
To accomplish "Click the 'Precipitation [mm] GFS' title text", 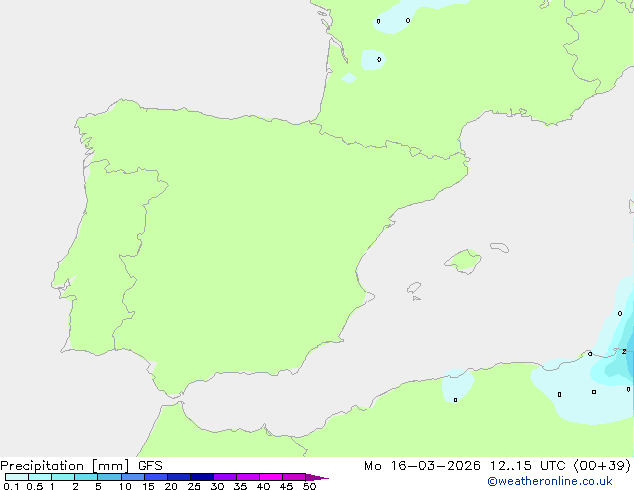I will tap(81, 466).
